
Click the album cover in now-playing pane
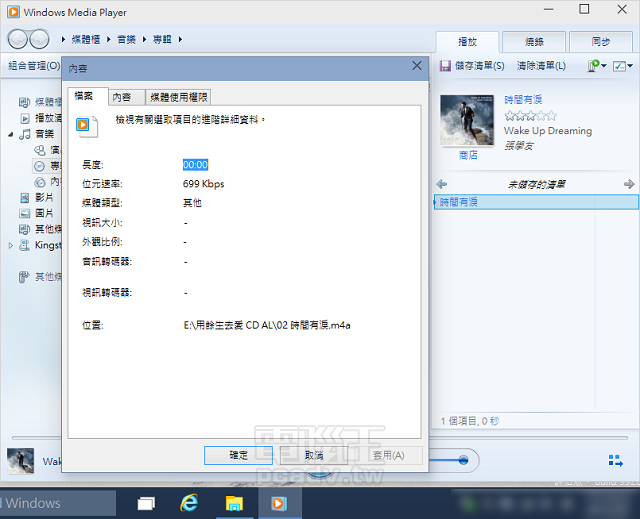[467, 120]
